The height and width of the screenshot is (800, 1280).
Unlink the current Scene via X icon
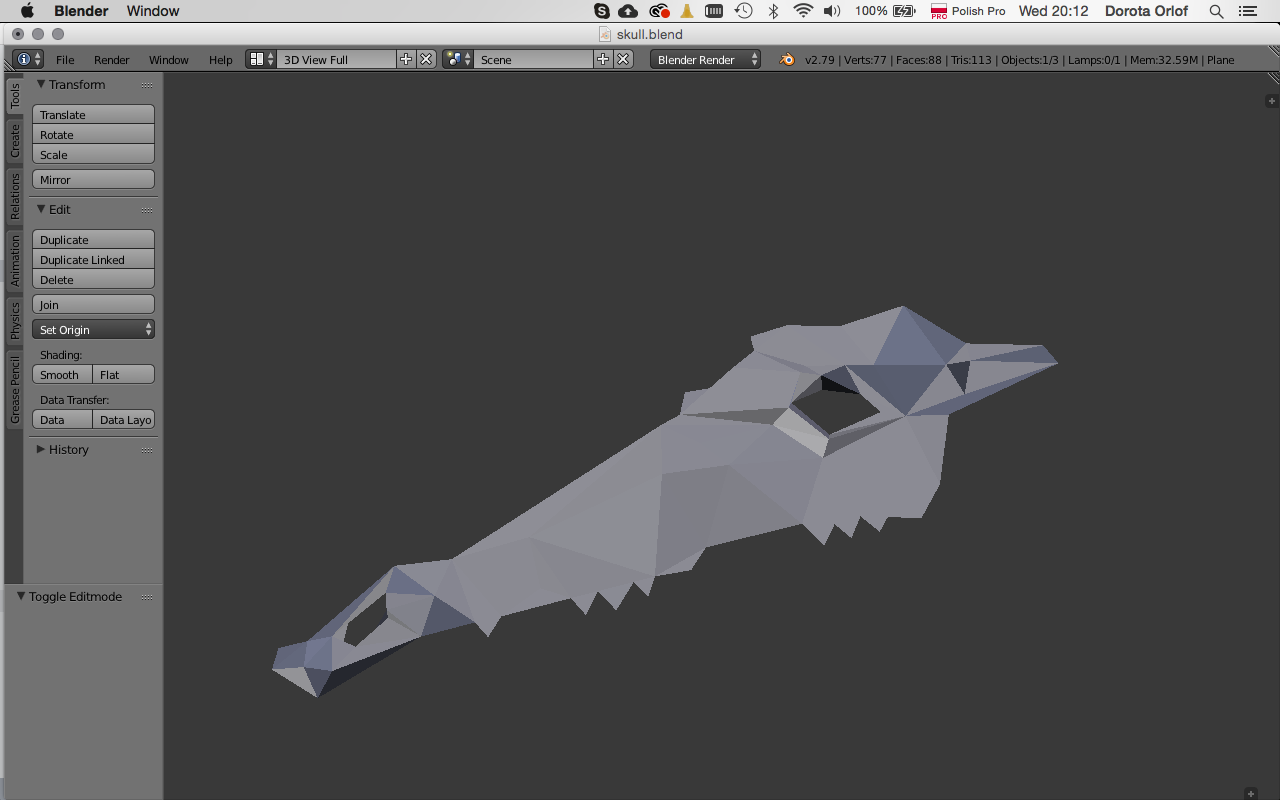[623, 59]
